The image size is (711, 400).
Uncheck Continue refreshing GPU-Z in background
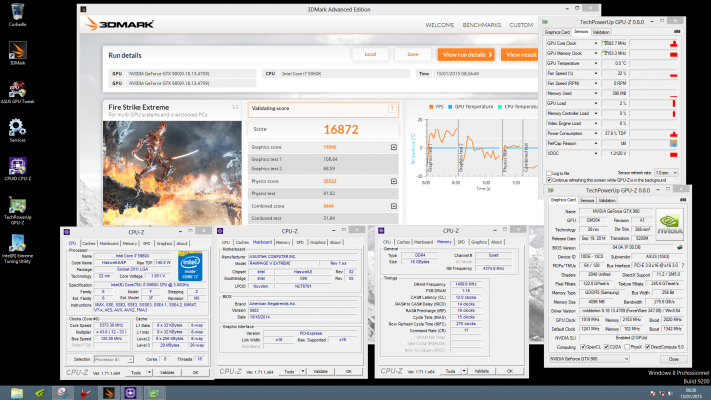coord(549,180)
